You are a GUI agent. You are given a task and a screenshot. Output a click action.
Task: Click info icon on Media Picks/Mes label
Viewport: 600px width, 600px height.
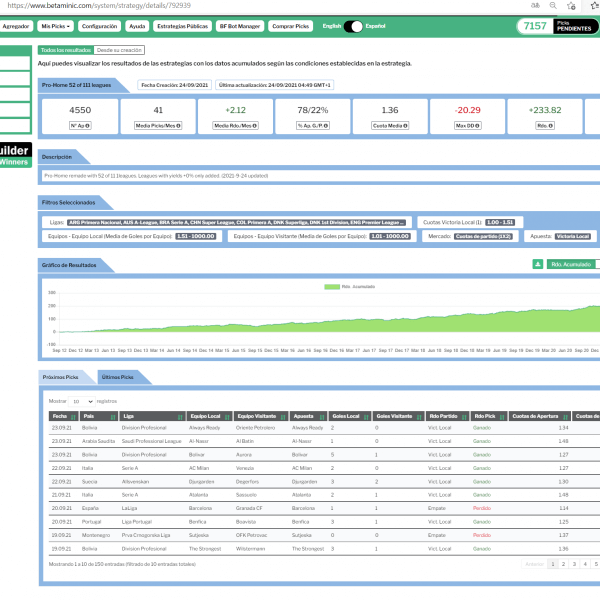coord(178,126)
